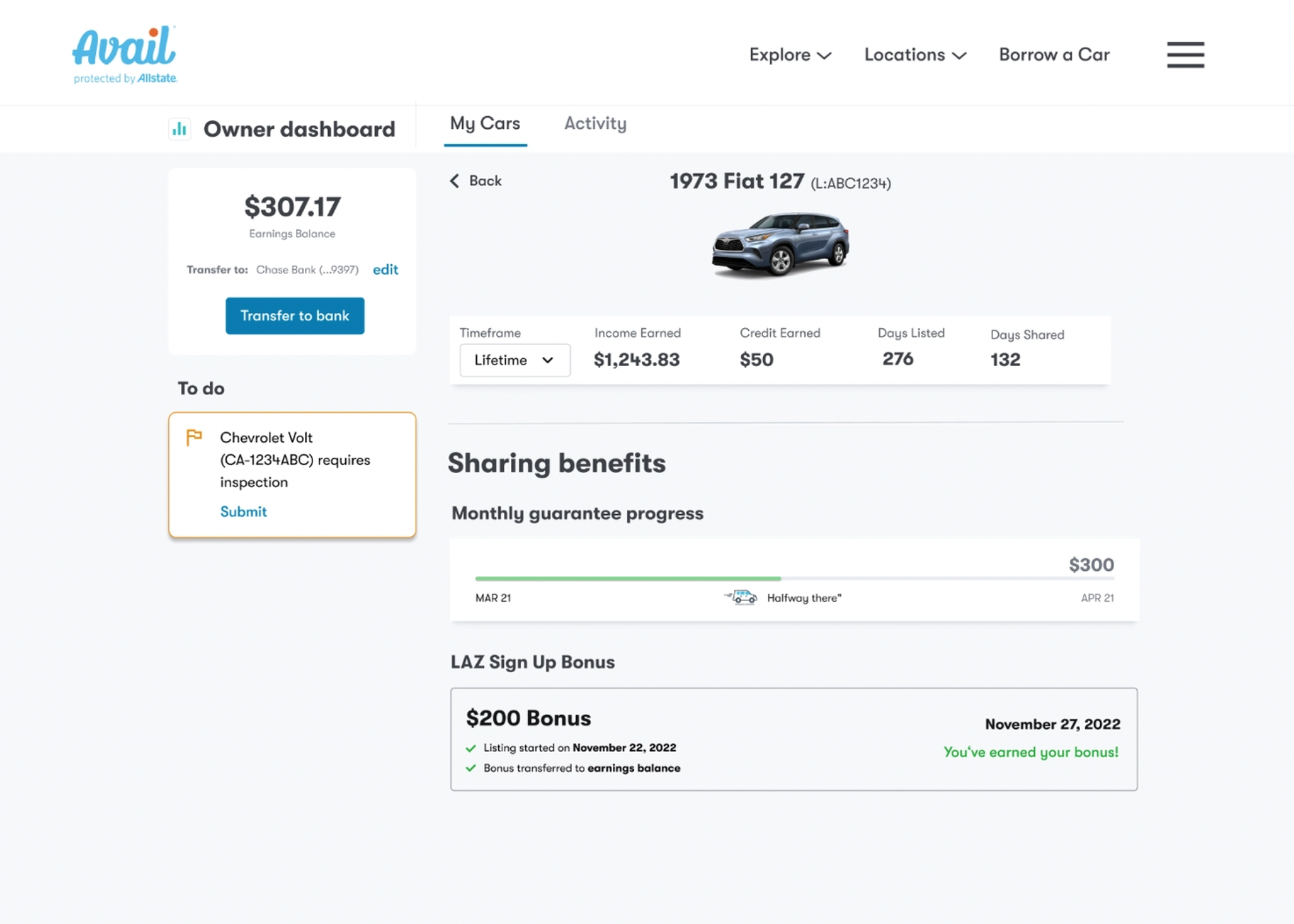Click the orange flag icon in To do

(x=194, y=438)
